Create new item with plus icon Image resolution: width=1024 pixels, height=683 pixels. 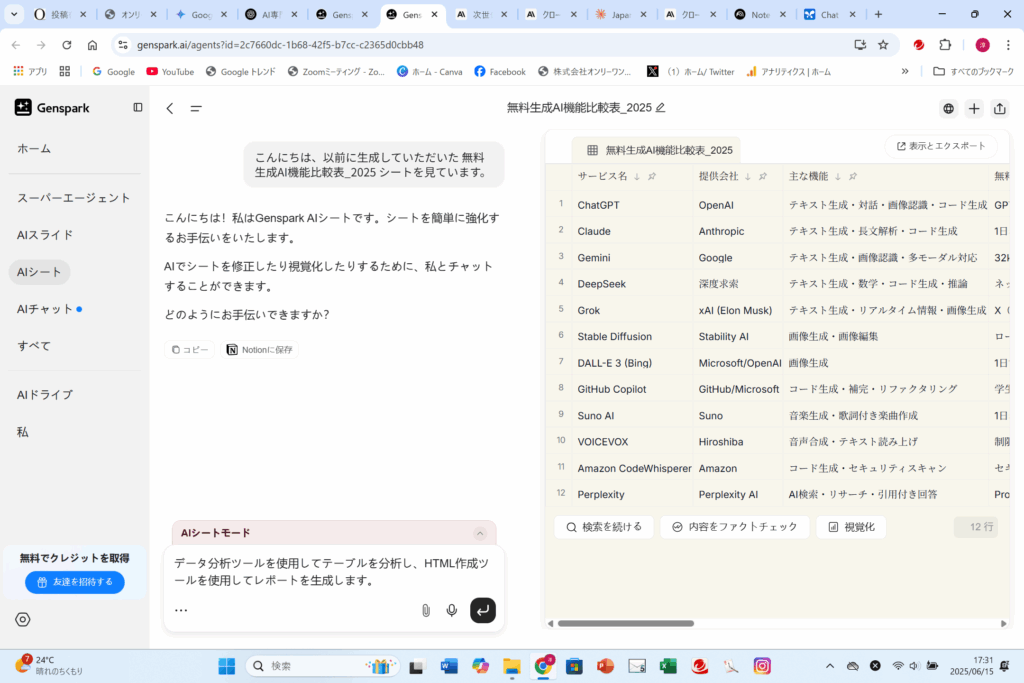[x=974, y=109]
